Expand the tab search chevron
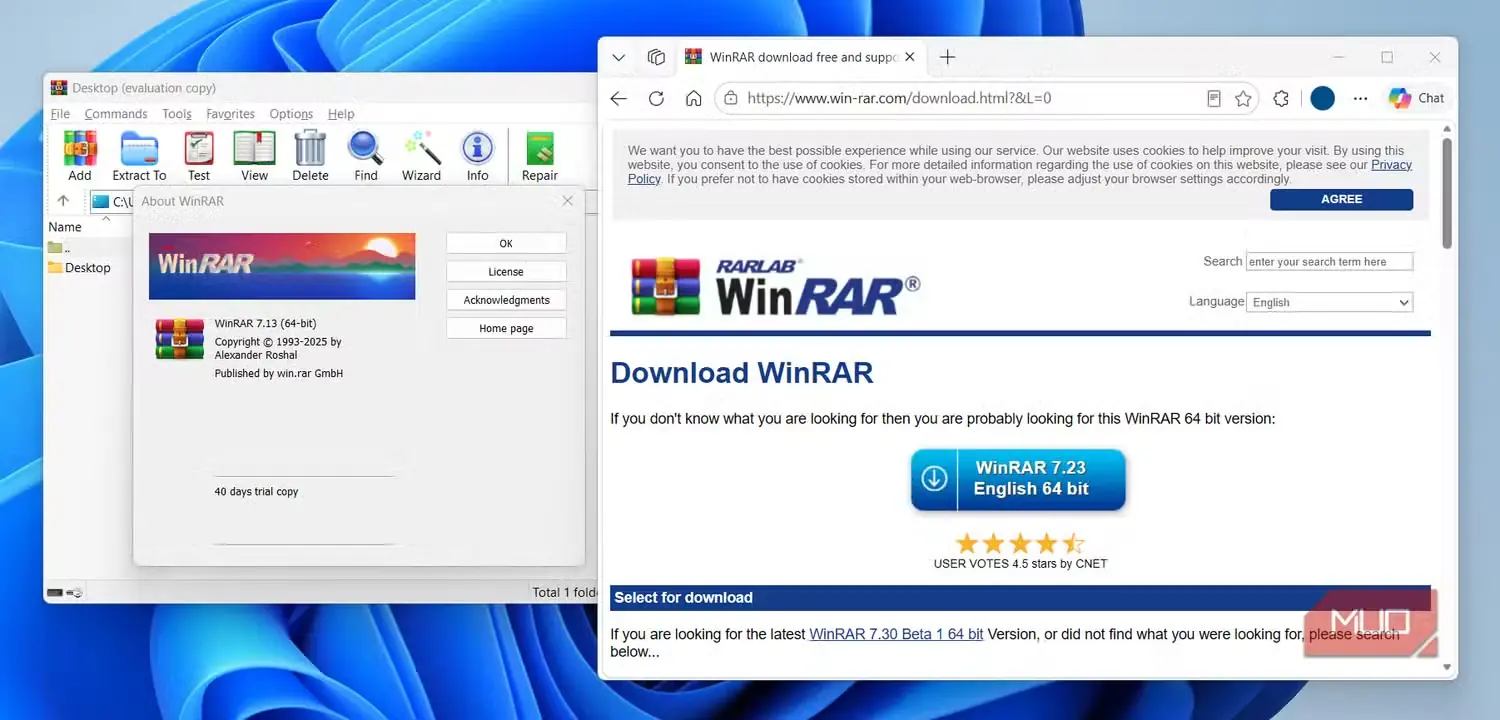This screenshot has height=720, width=1500. pyautogui.click(x=619, y=57)
